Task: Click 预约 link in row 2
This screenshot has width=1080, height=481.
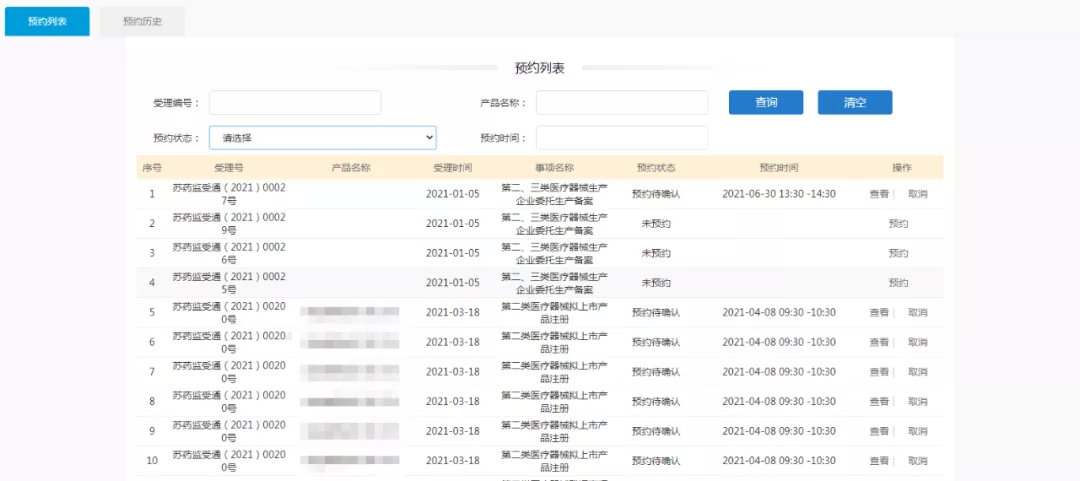Action: pos(898,224)
